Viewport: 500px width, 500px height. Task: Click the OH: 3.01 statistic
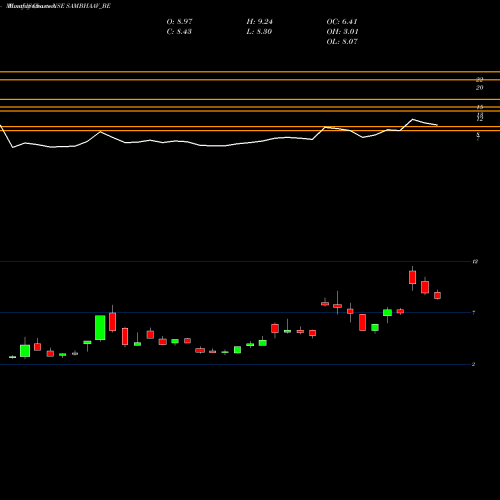pos(342,32)
